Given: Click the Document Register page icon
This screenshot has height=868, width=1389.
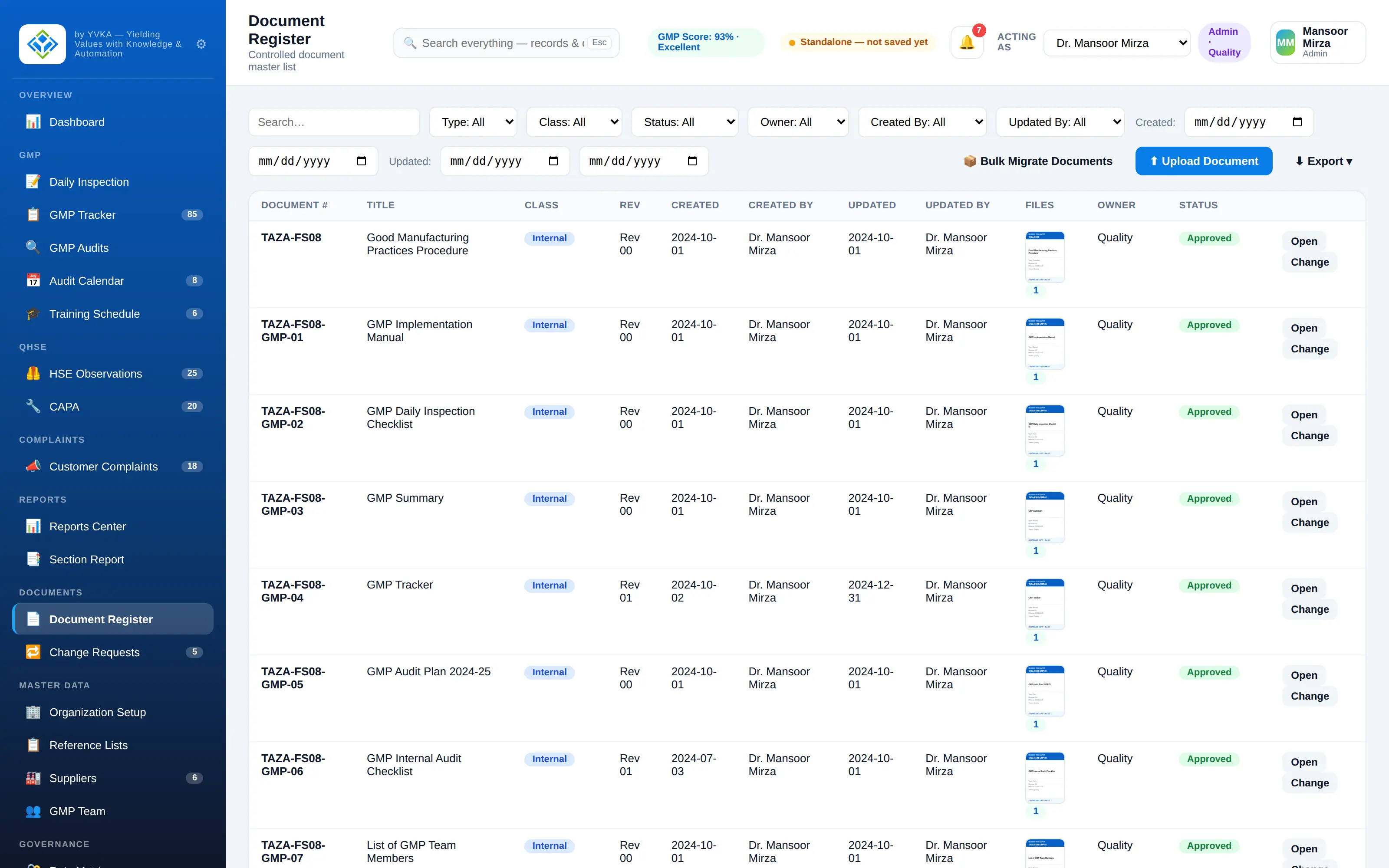Looking at the screenshot, I should pos(33,619).
